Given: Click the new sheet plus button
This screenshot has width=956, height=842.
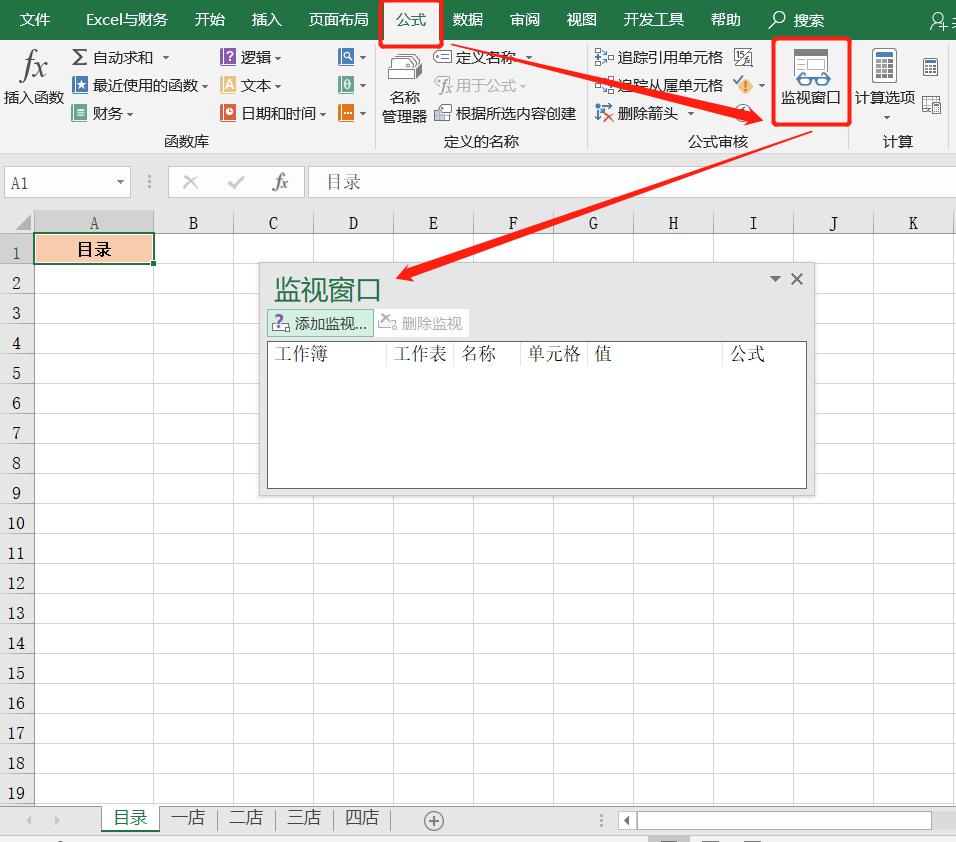Looking at the screenshot, I should click(x=433, y=818).
